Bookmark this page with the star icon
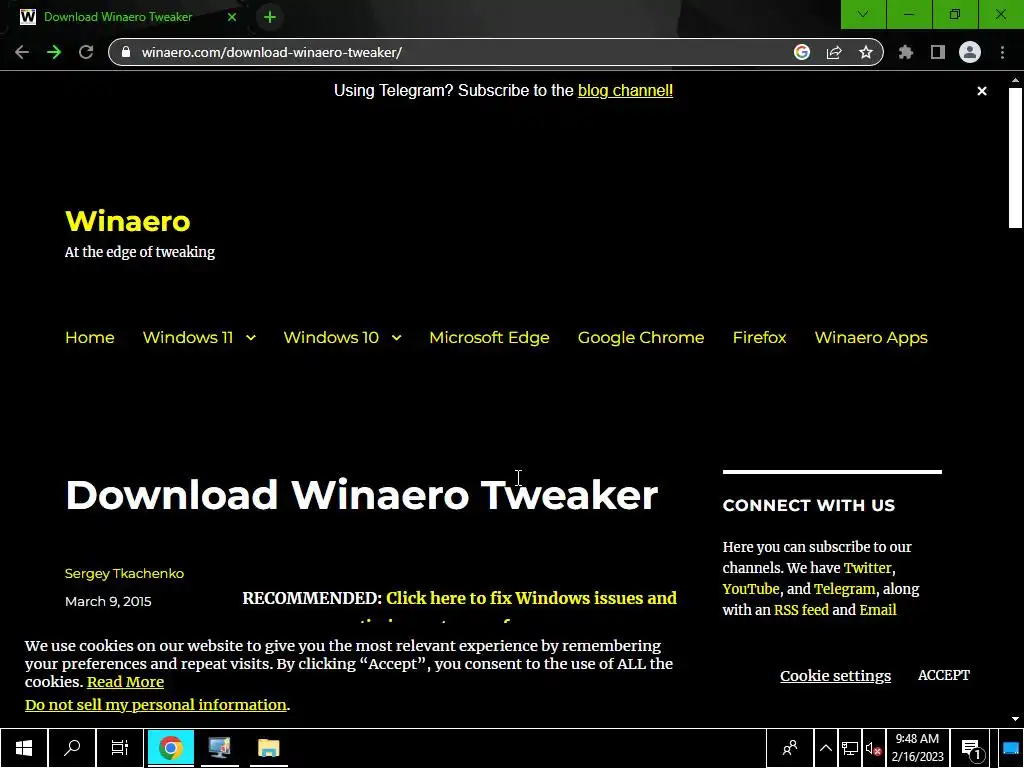1024x768 pixels. click(x=866, y=52)
